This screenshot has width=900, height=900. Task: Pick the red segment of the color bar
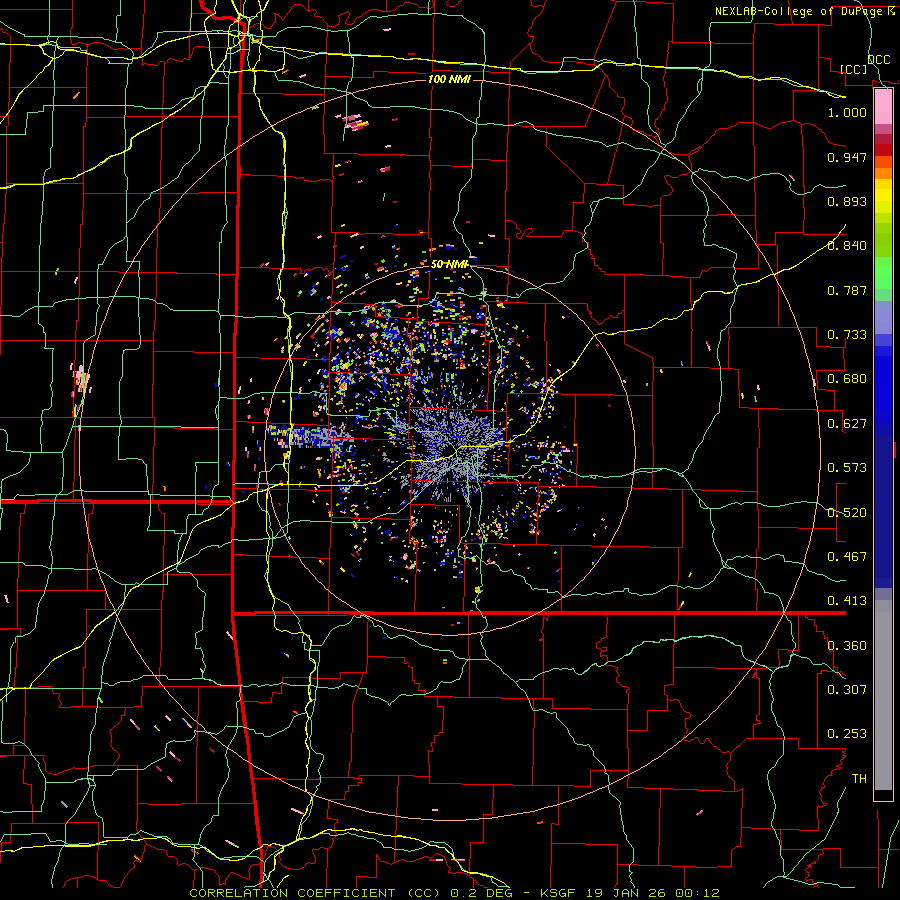[x=883, y=150]
